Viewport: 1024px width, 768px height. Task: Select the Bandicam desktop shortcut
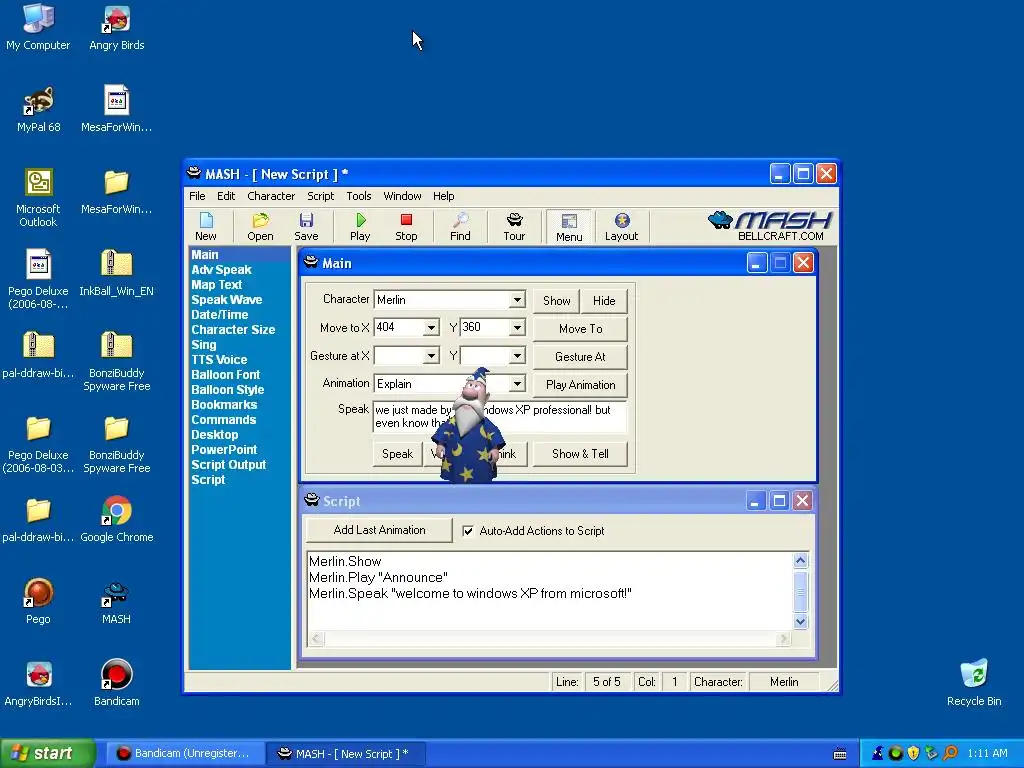tap(116, 683)
